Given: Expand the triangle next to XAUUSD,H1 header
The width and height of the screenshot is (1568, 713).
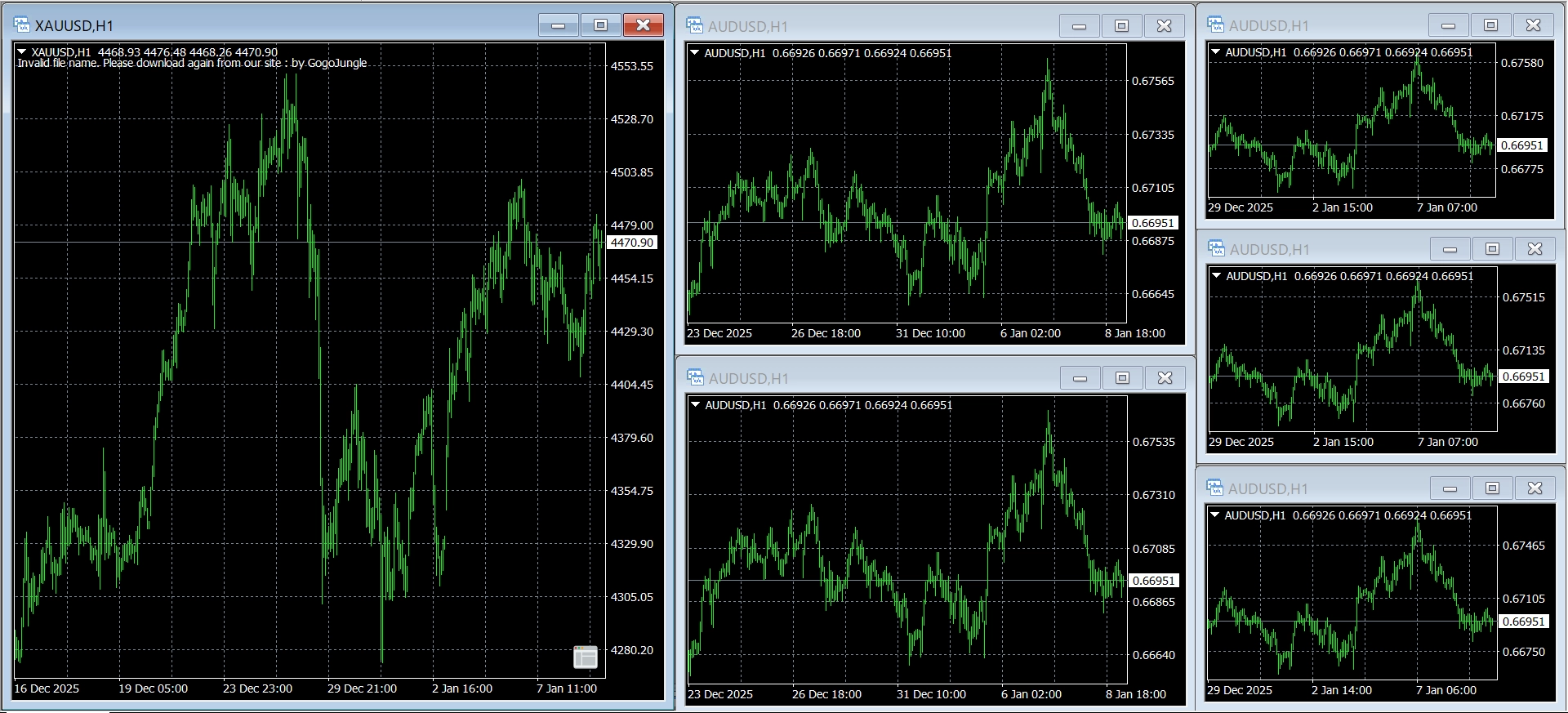Looking at the screenshot, I should (x=22, y=52).
